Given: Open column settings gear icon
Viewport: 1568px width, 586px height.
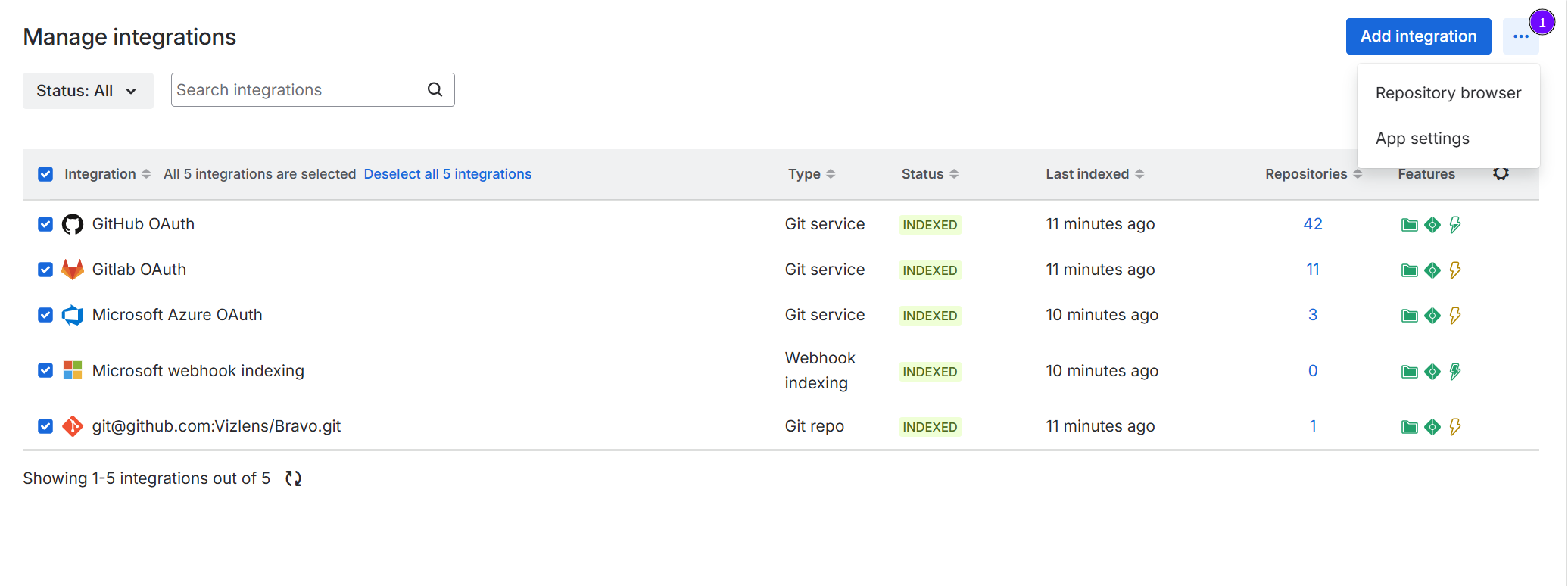Looking at the screenshot, I should (x=1501, y=173).
